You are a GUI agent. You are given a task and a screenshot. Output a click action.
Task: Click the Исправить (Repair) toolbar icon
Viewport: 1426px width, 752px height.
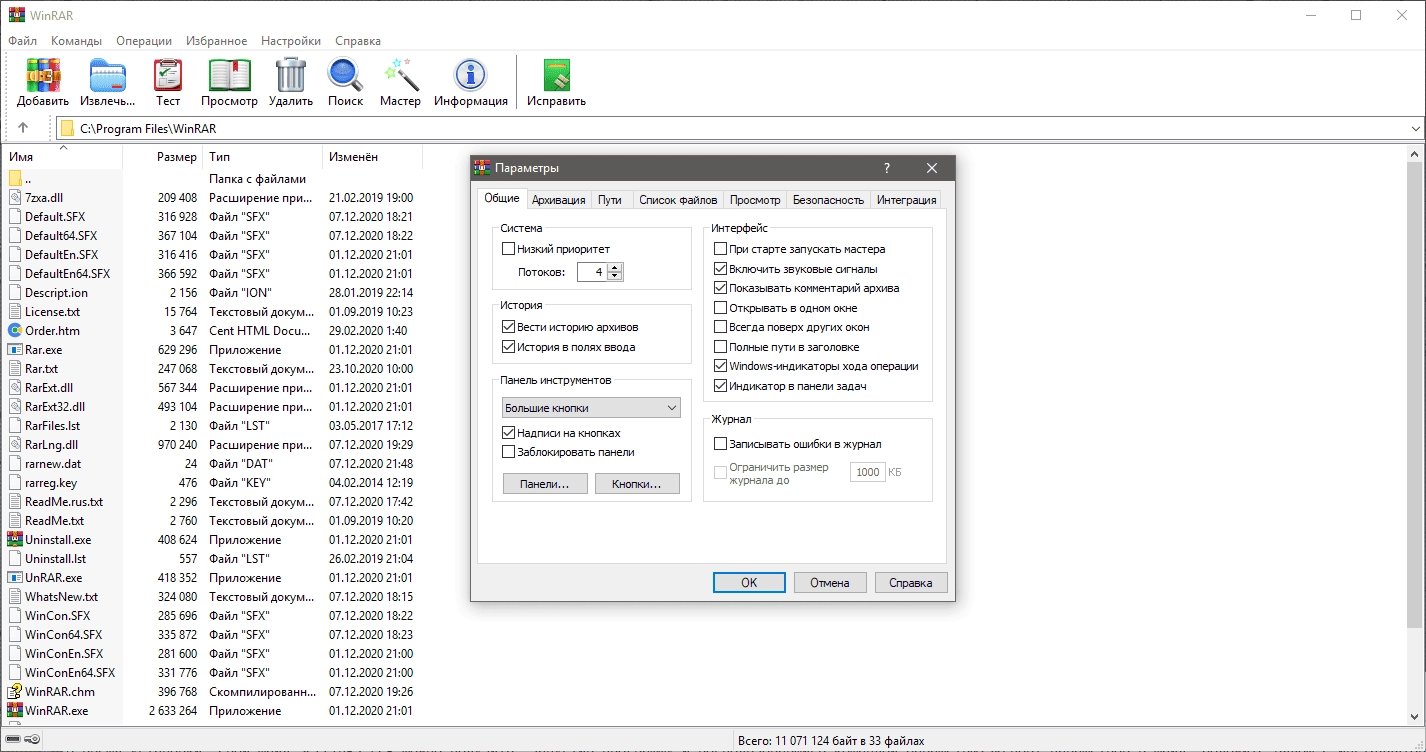(556, 75)
